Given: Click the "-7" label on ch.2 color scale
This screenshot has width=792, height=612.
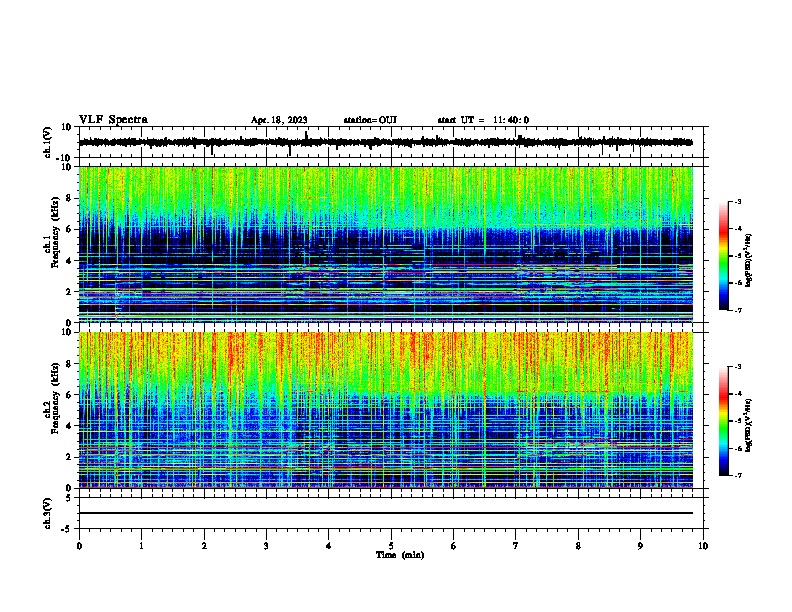Looking at the screenshot, I should (738, 475).
